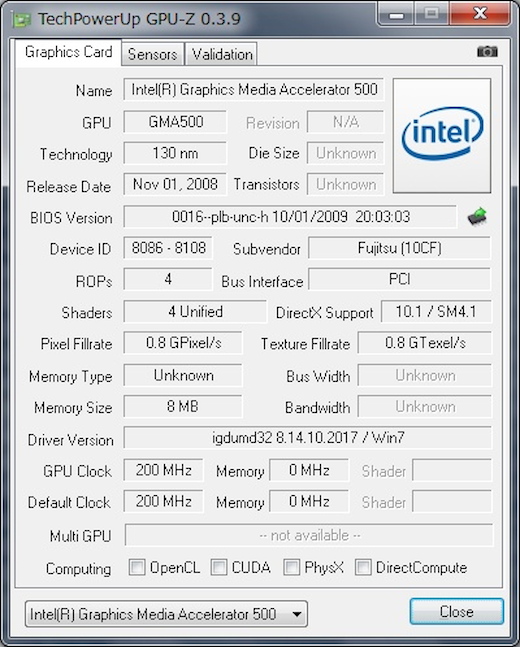
Task: Click the DirectX Support label
Action: [324, 313]
